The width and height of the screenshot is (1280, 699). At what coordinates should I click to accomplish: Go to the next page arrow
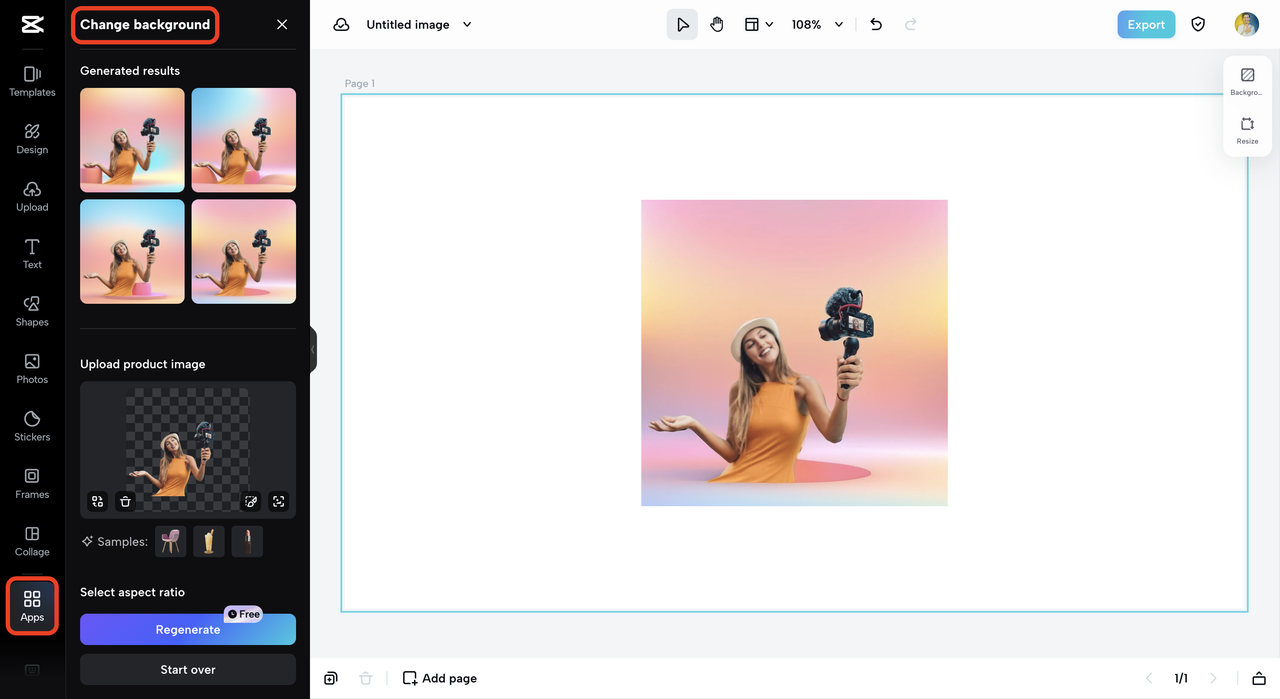click(x=1214, y=678)
